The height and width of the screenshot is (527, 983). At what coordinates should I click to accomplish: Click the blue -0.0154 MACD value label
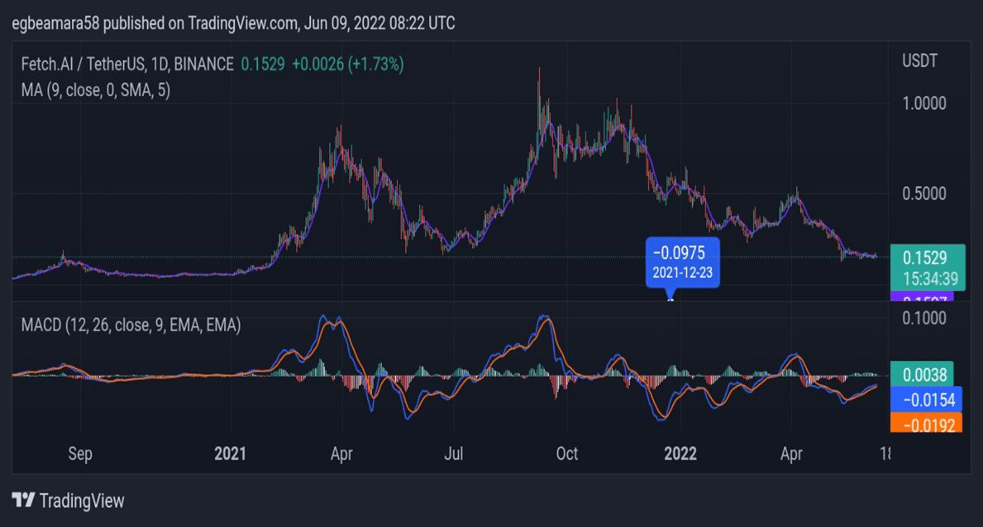click(x=927, y=399)
